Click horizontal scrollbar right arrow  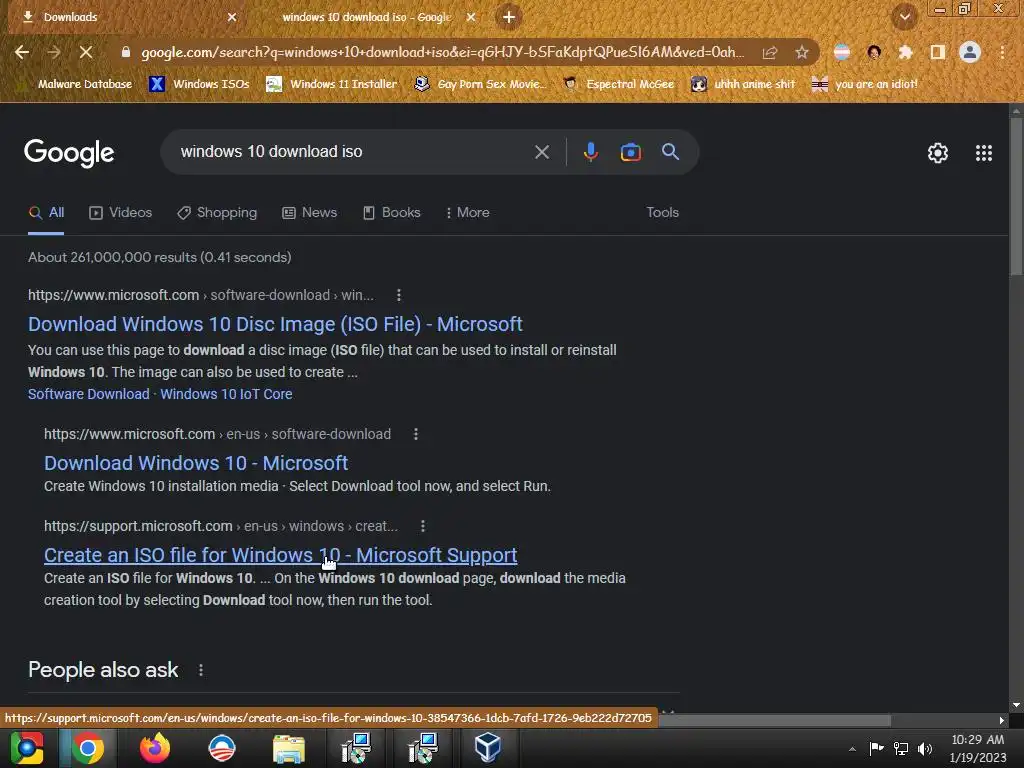point(1001,720)
